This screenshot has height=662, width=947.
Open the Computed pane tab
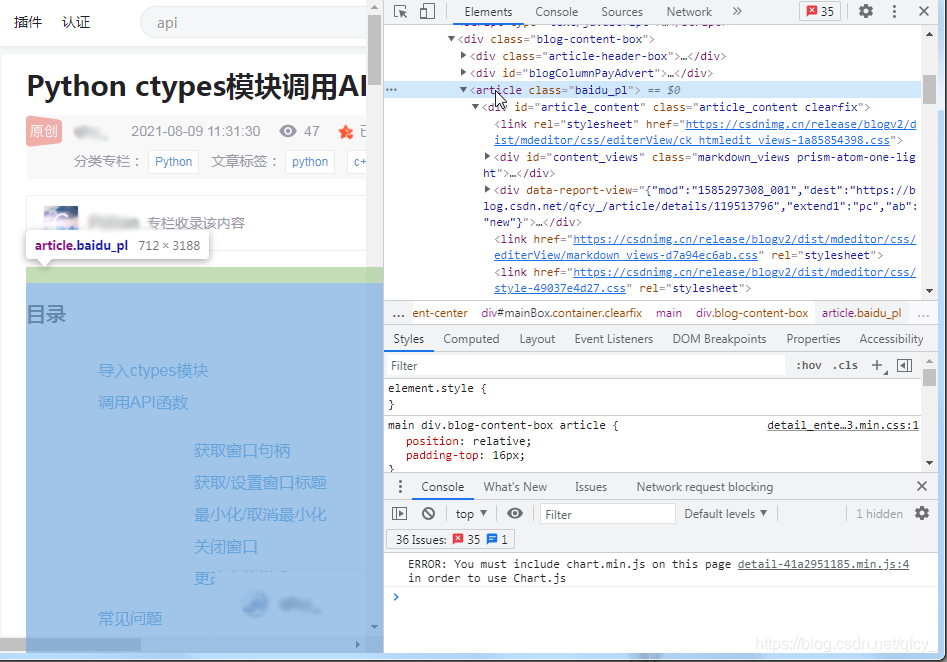[x=471, y=339]
